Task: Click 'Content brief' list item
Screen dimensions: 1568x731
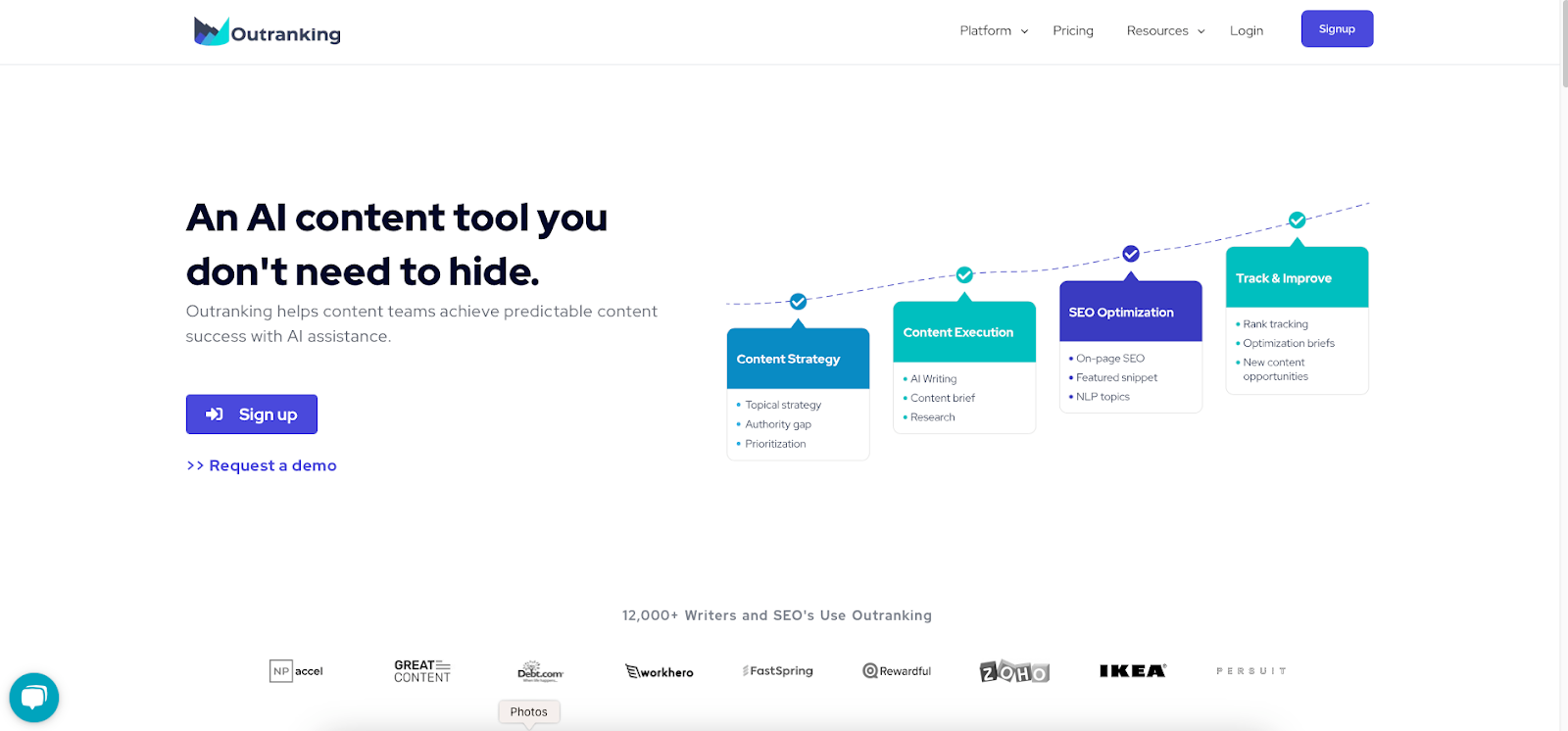Action: tap(942, 398)
